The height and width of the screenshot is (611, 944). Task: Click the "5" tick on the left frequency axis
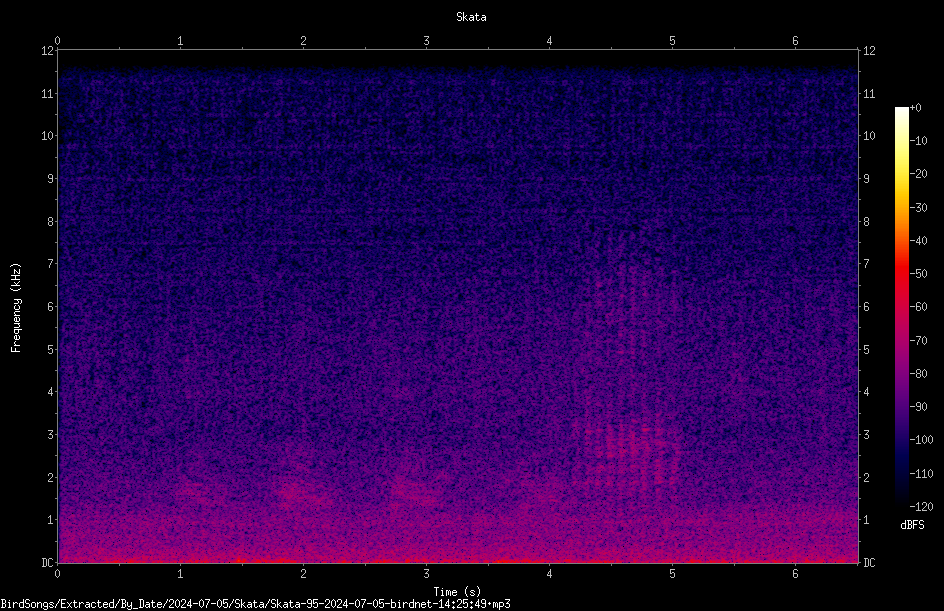(50, 349)
